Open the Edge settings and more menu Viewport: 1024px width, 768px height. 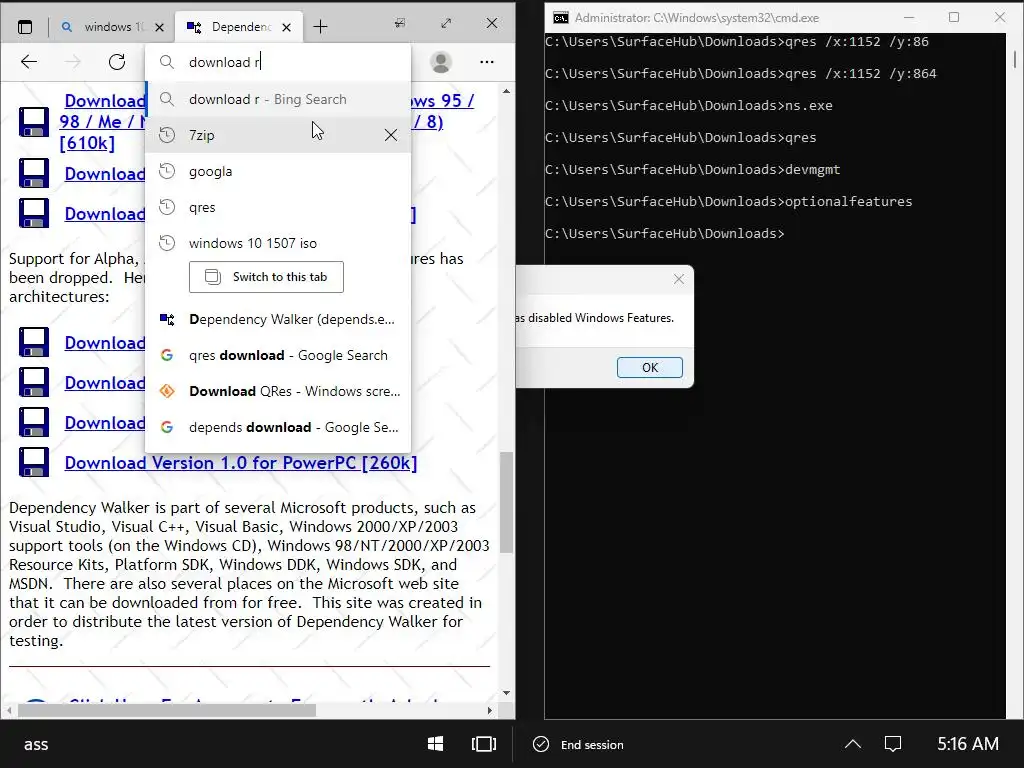[487, 62]
